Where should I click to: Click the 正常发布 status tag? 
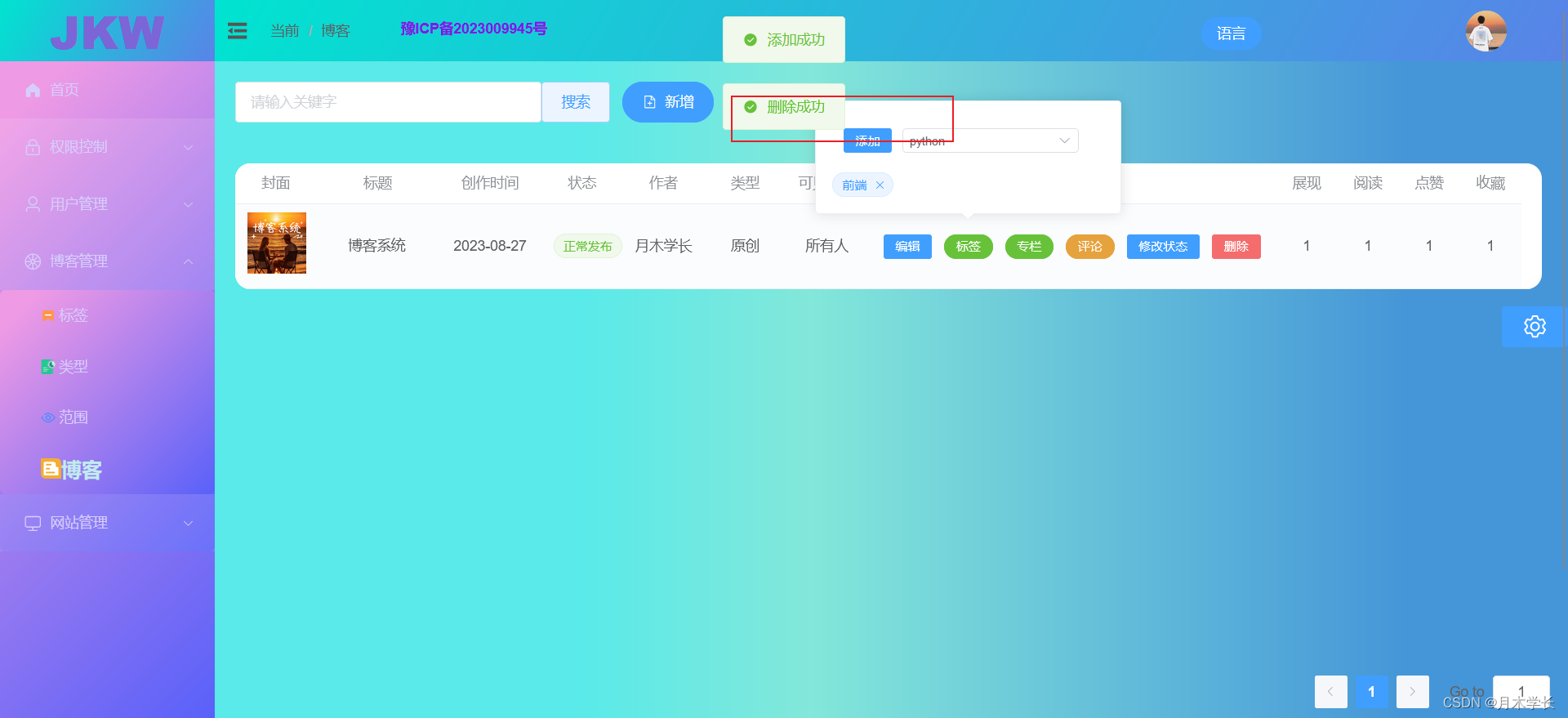[588, 246]
